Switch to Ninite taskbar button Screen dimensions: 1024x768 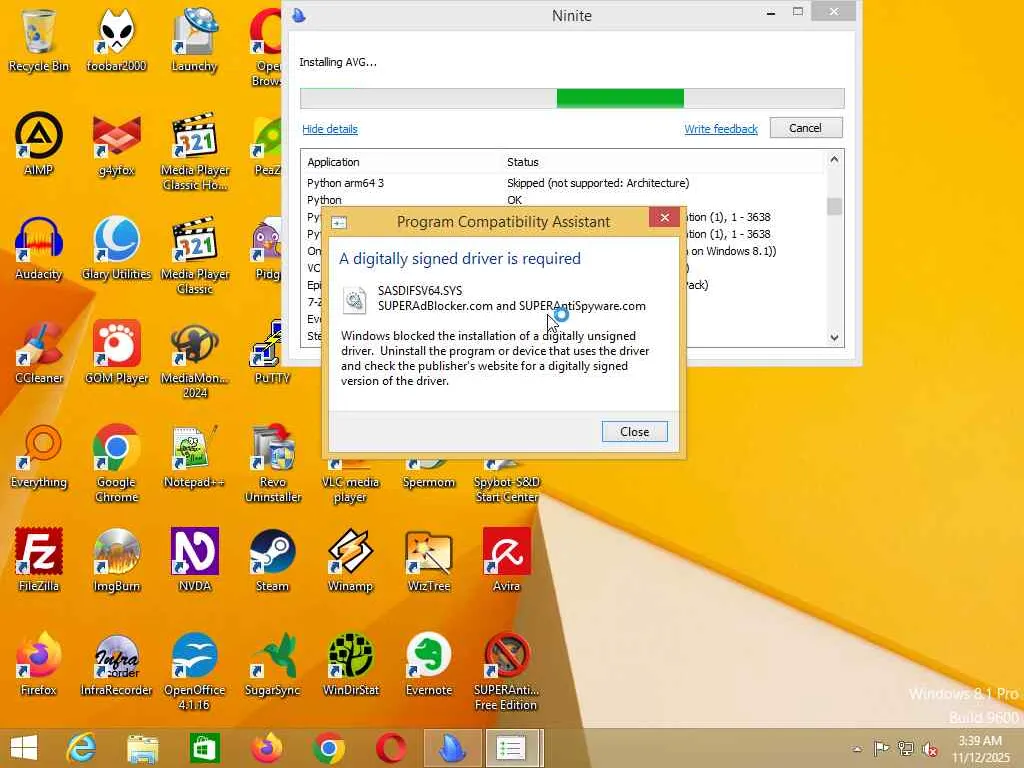coord(452,748)
